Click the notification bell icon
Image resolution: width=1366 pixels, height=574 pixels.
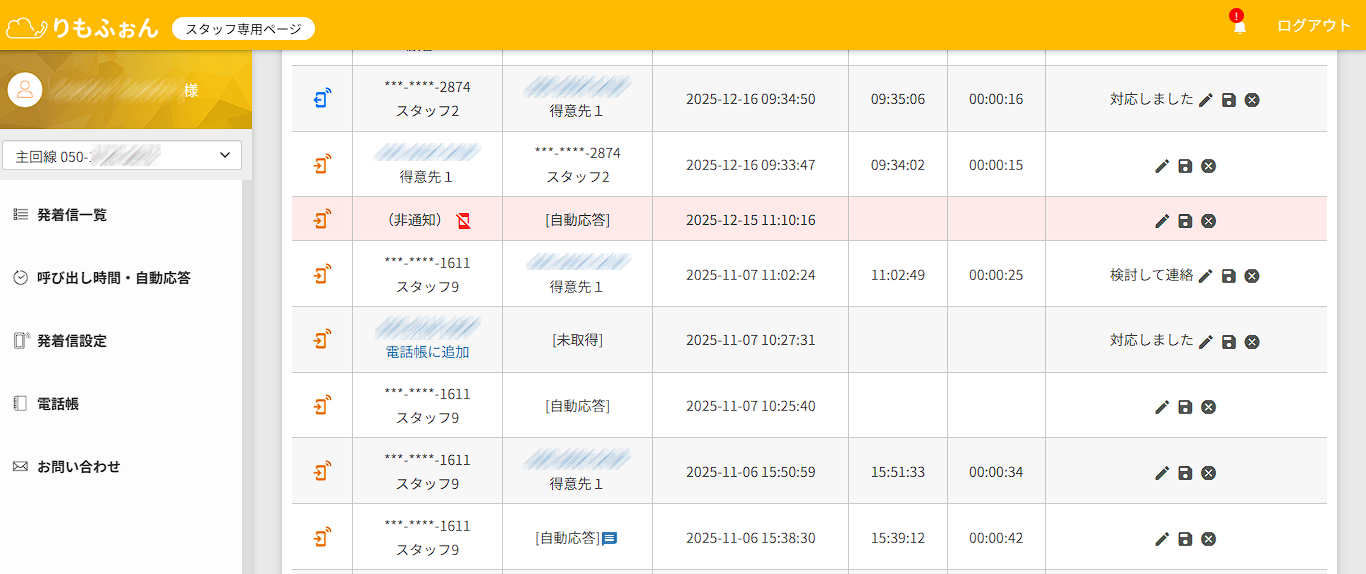pos(1239,27)
